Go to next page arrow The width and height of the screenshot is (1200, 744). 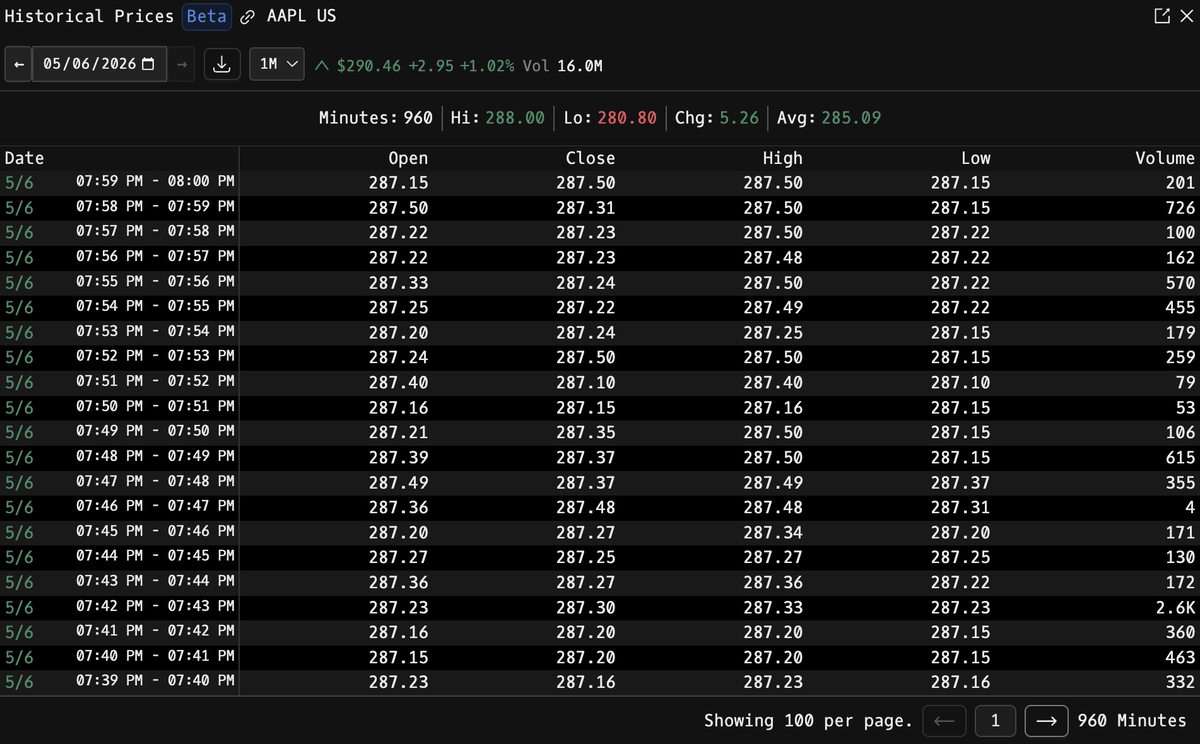tap(1046, 720)
